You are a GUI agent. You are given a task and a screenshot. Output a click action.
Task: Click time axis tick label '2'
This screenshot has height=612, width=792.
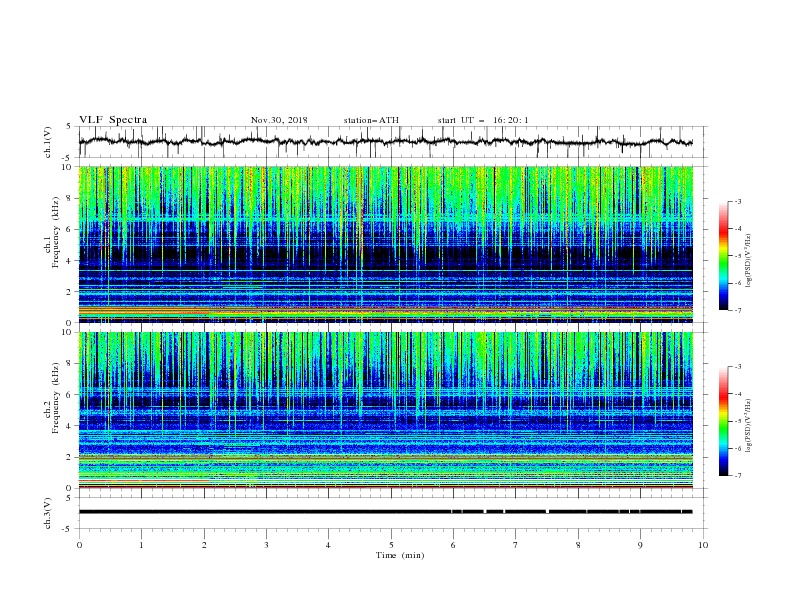[204, 545]
